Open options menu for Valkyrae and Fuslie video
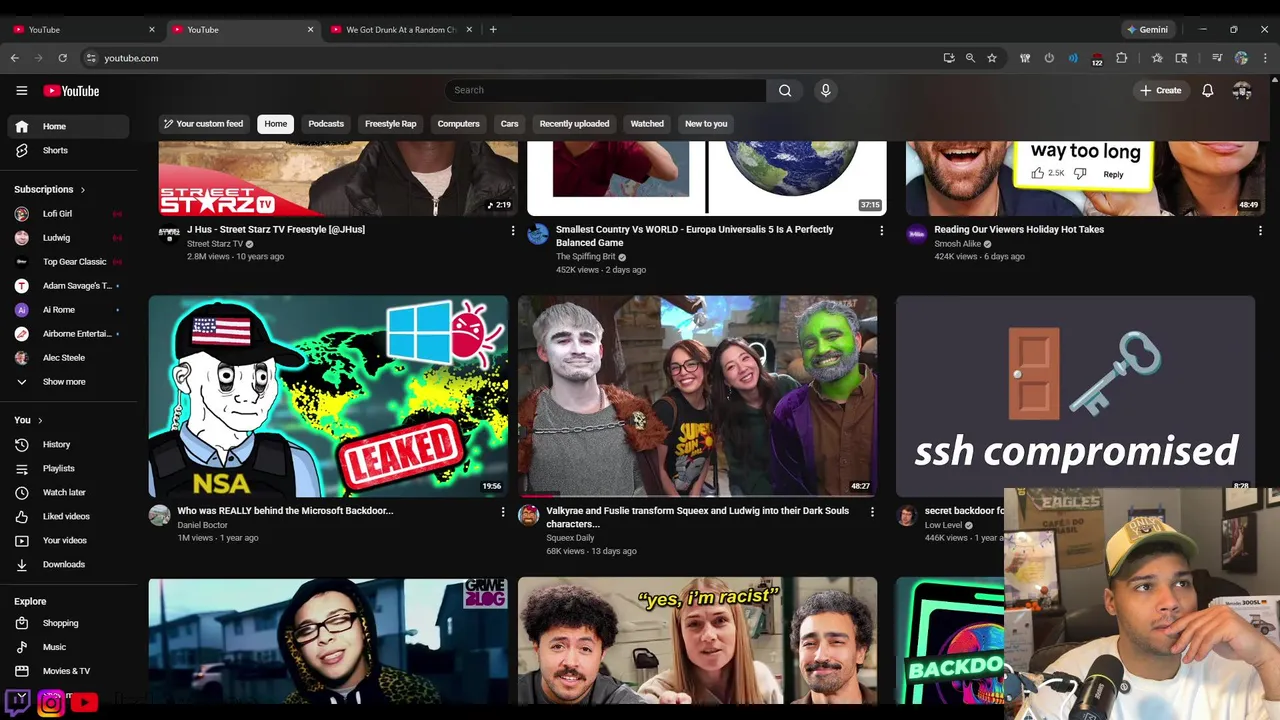Viewport: 1280px width, 720px height. [872, 511]
